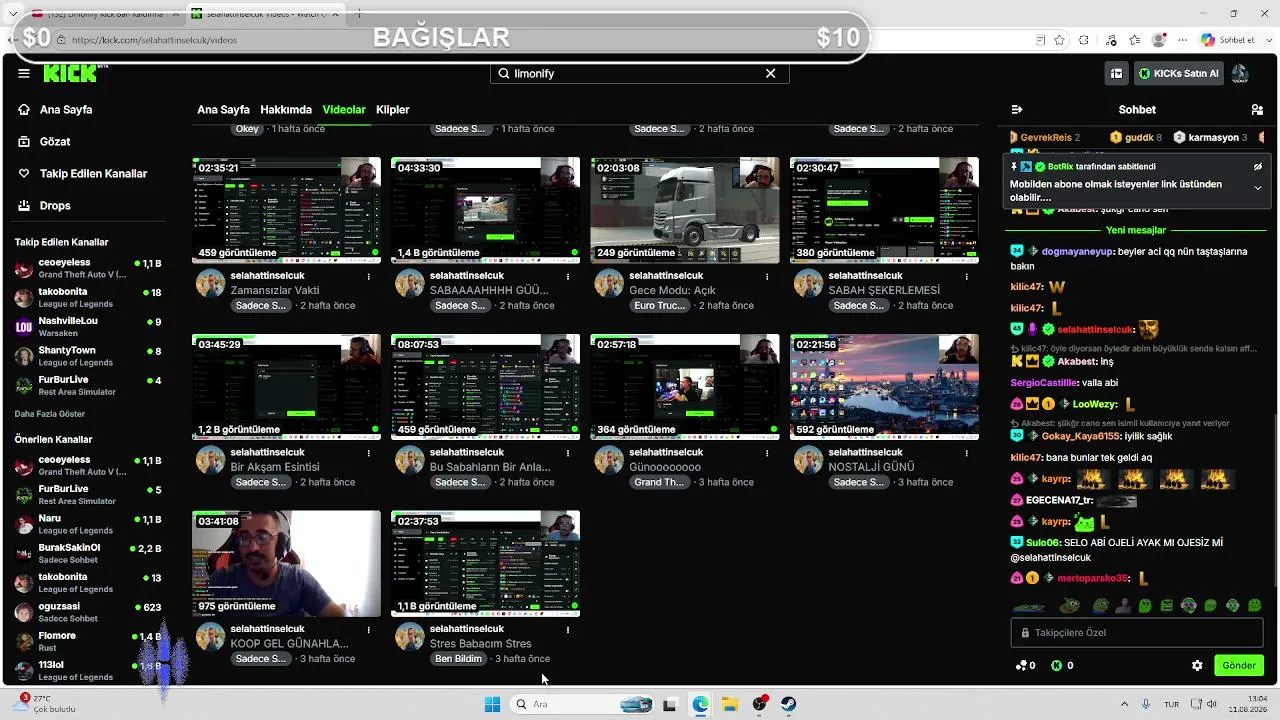Open ShantyTown channel in the sidebar
Screen dimensions: 1280x720
click(x=88, y=356)
